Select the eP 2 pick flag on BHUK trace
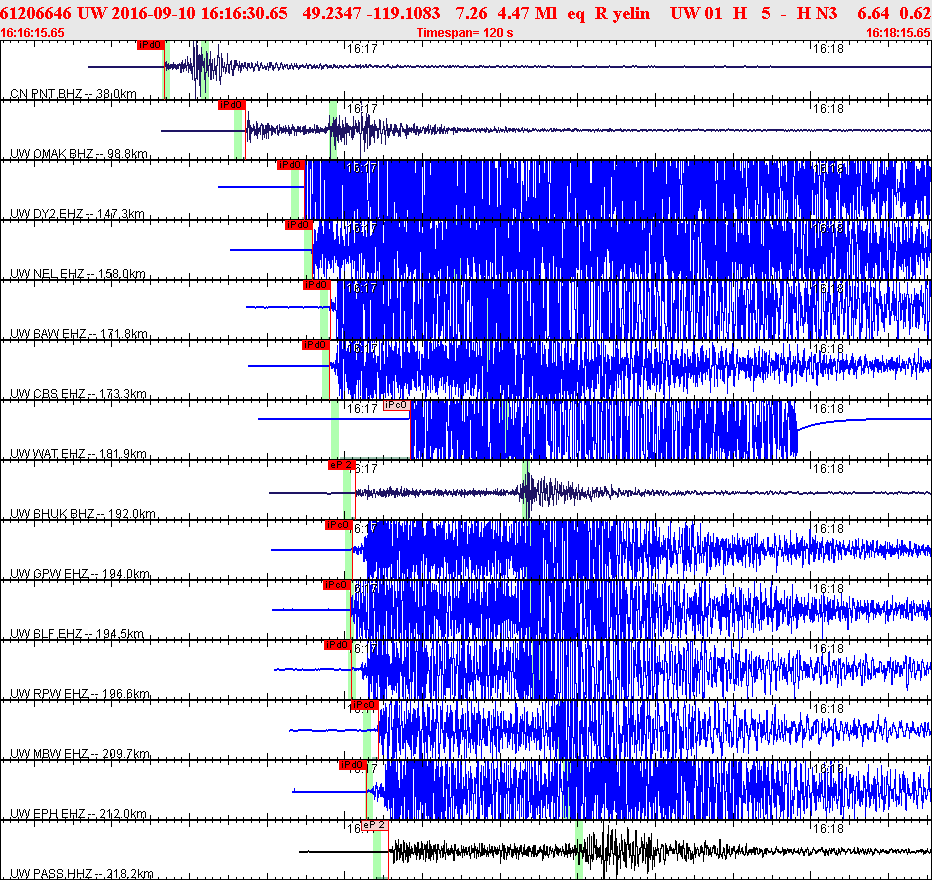This screenshot has height=880, width=932. coord(341,465)
